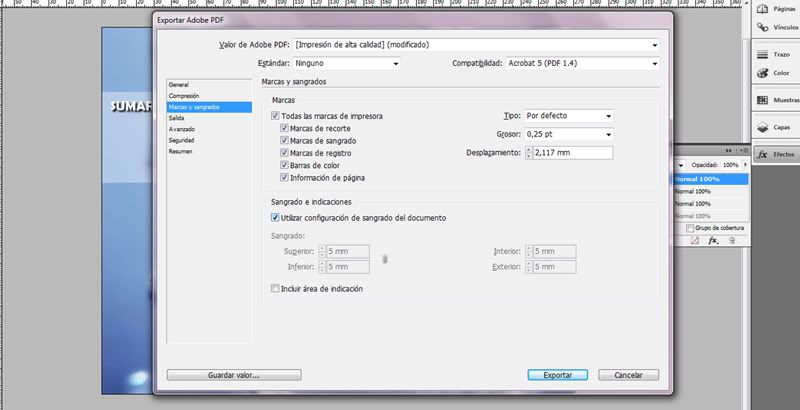The height and width of the screenshot is (410, 800).
Task: Open the Muestras panel icon
Action: tap(762, 100)
